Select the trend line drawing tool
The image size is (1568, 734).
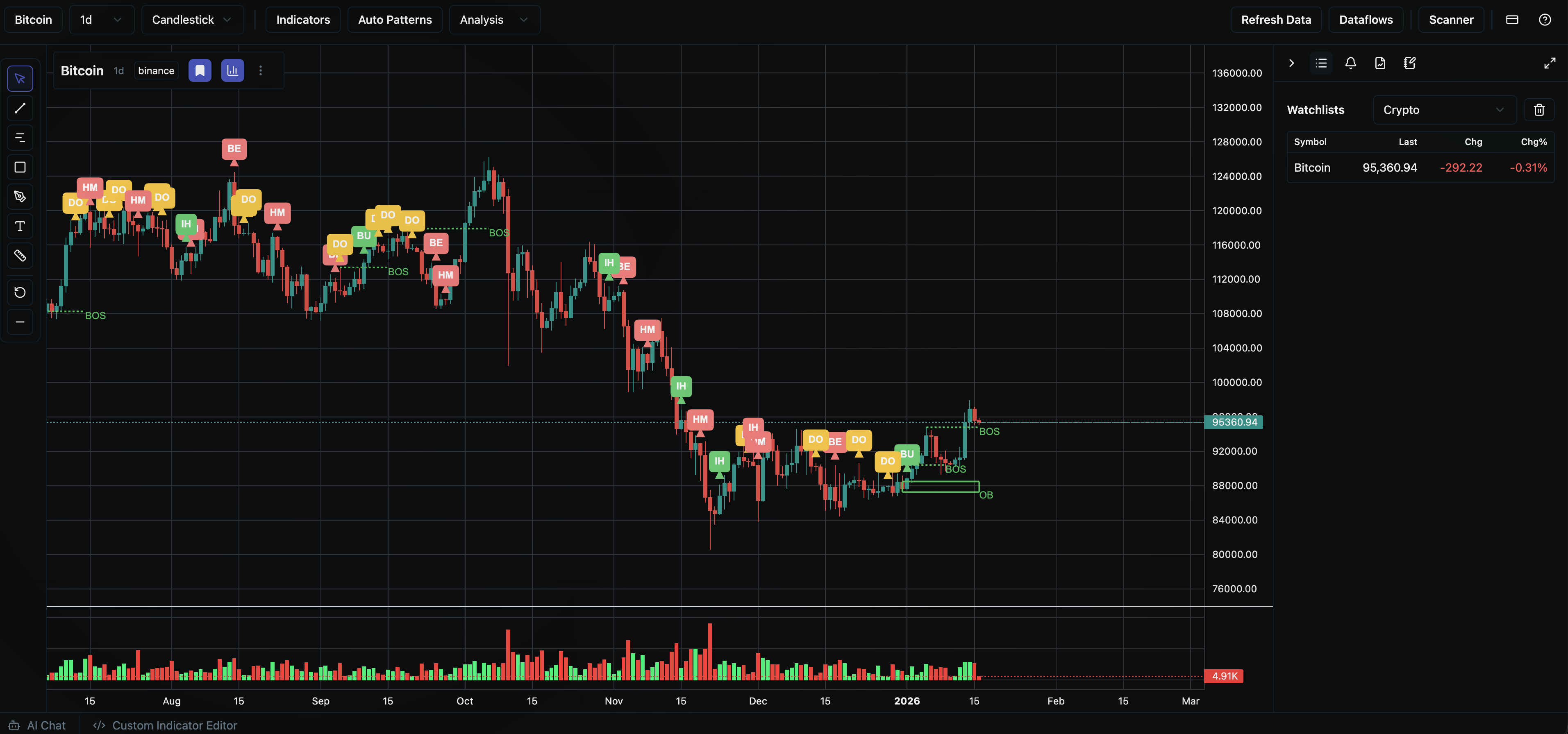pyautogui.click(x=20, y=108)
